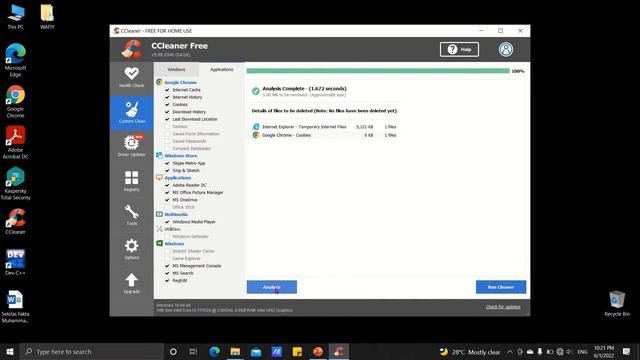Screen dimensions: 640x360
Task: Click the Check for updates link
Action: coord(503,307)
